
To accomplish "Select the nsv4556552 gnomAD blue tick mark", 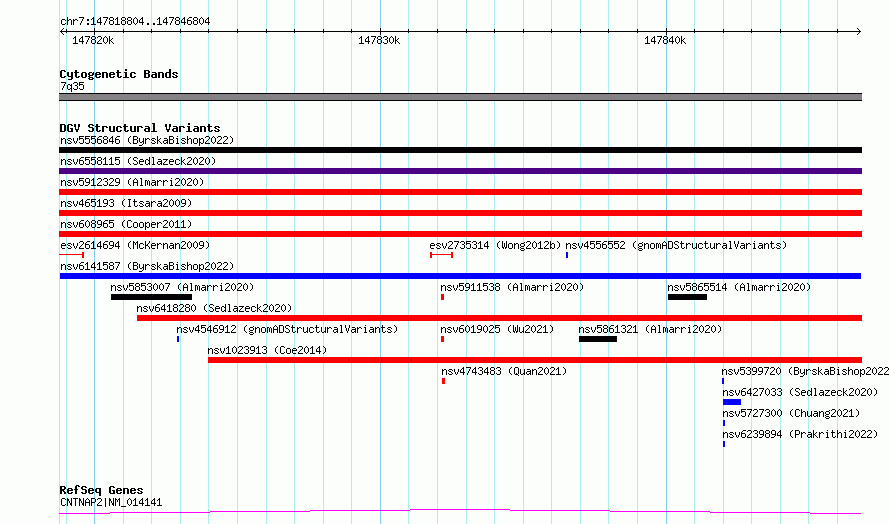I will 566,255.
